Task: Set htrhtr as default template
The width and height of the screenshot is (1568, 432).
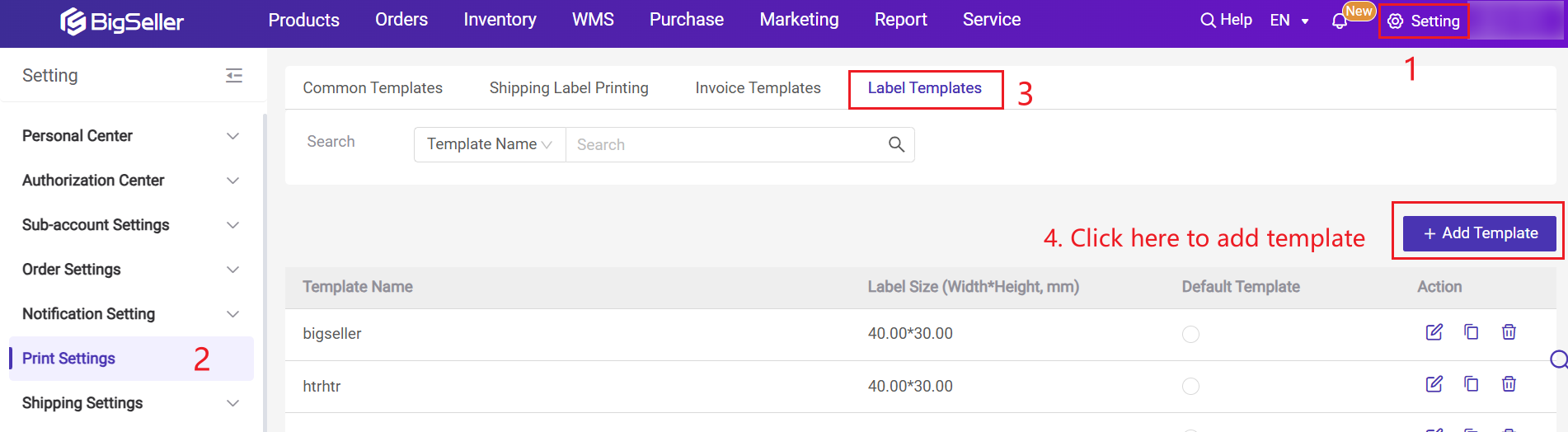Action: click(1190, 386)
